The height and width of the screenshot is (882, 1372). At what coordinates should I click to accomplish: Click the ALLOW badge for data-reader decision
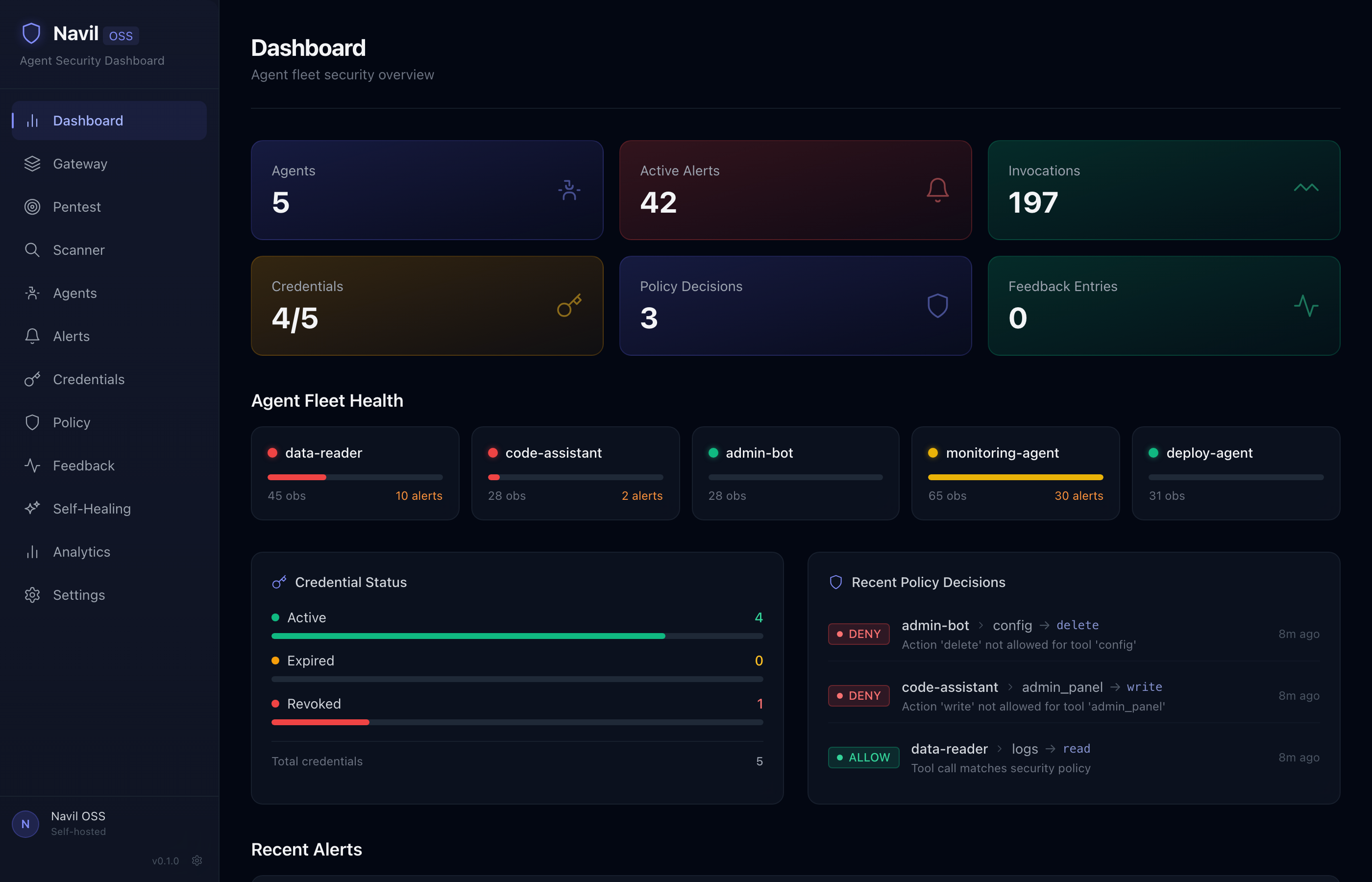pos(863,757)
